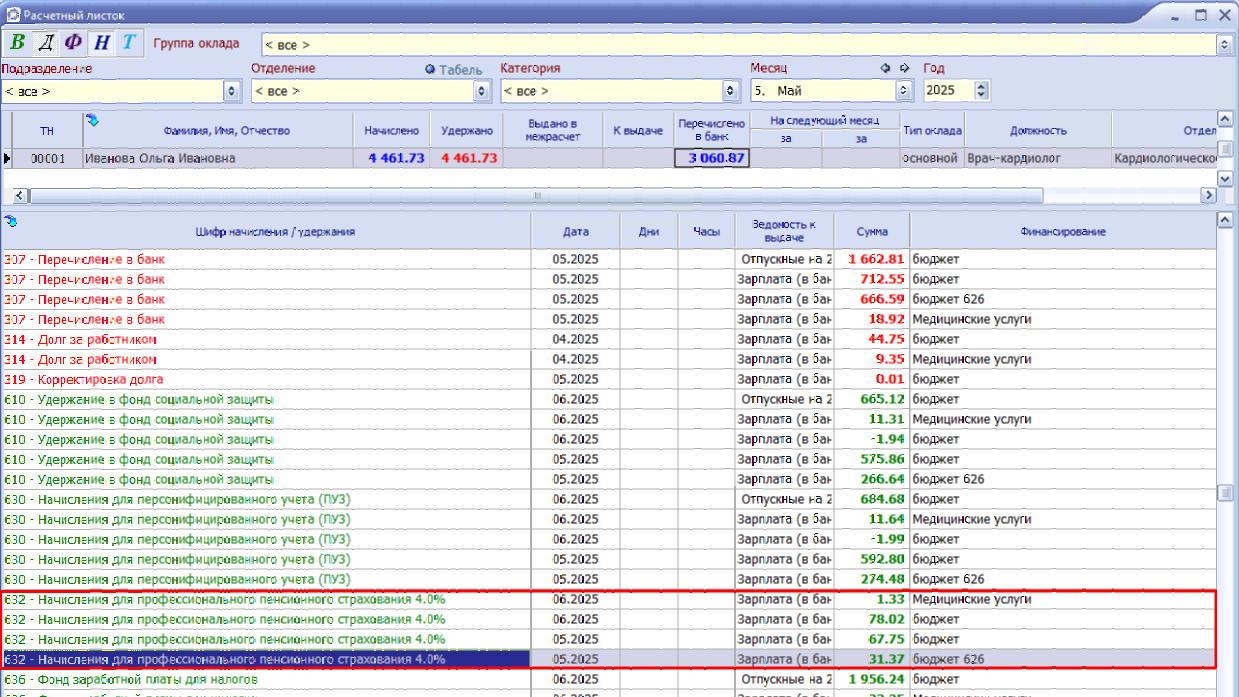Click the icon in the «Фамилия, Имя, Отчество» header
The width and height of the screenshot is (1239, 697).
pos(93,121)
